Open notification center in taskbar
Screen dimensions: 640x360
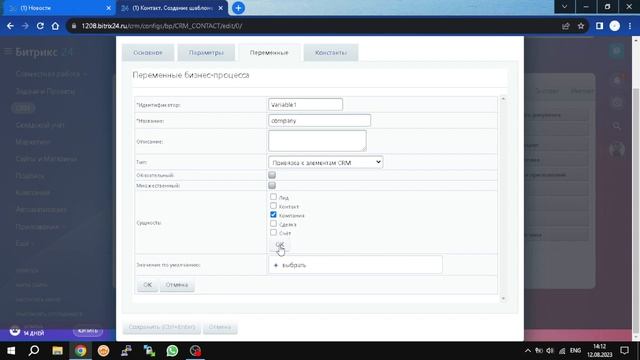click(x=624, y=351)
